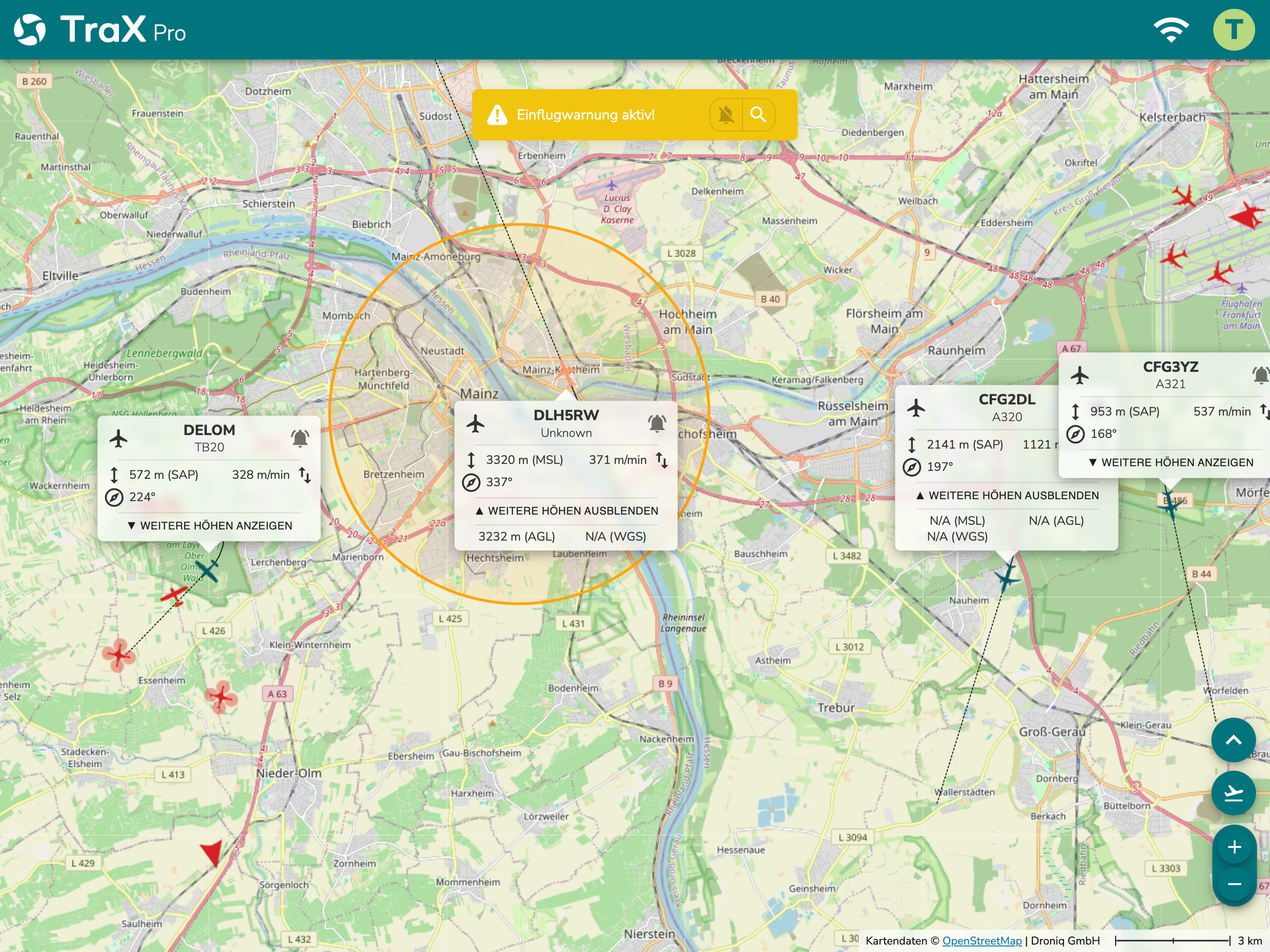1270x952 pixels.
Task: Open the OpenStreetMap attribution link
Action: coord(982,940)
